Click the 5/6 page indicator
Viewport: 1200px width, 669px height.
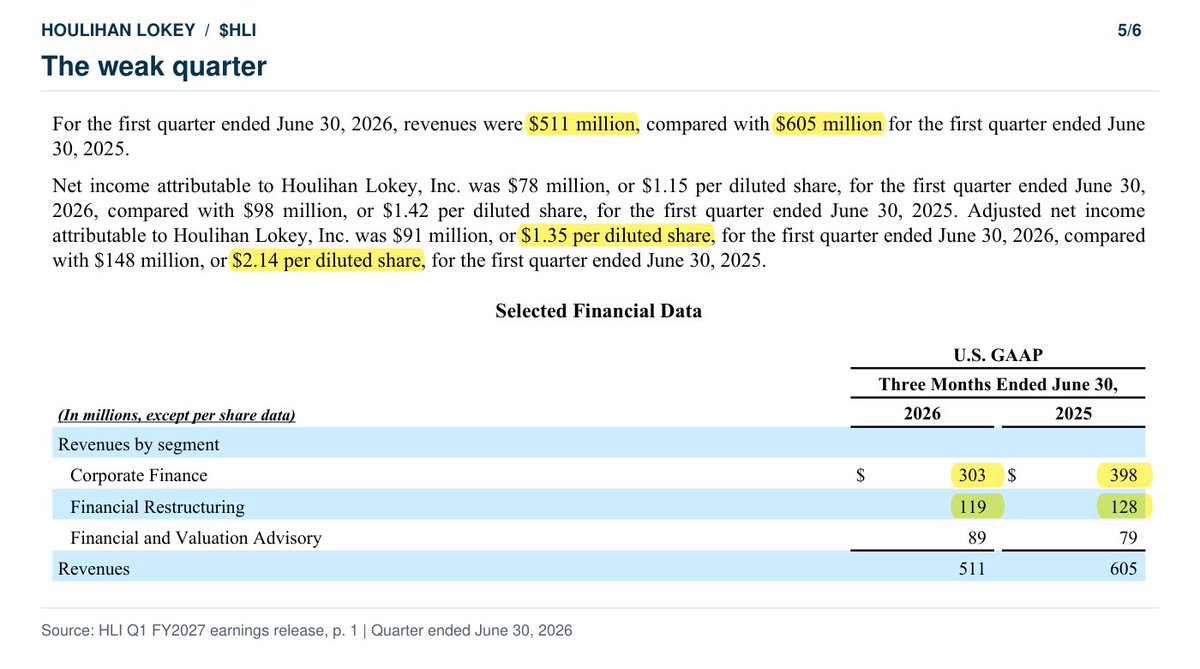[1129, 30]
